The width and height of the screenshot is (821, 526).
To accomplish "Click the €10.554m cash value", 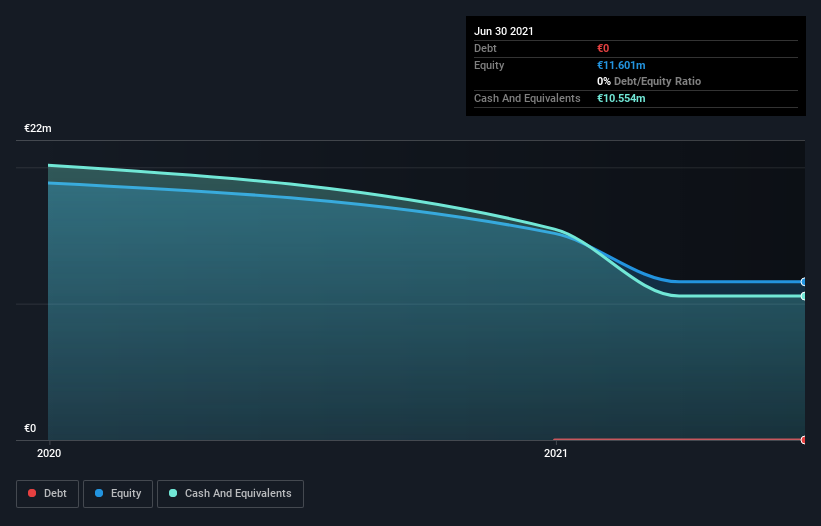I will (621, 98).
